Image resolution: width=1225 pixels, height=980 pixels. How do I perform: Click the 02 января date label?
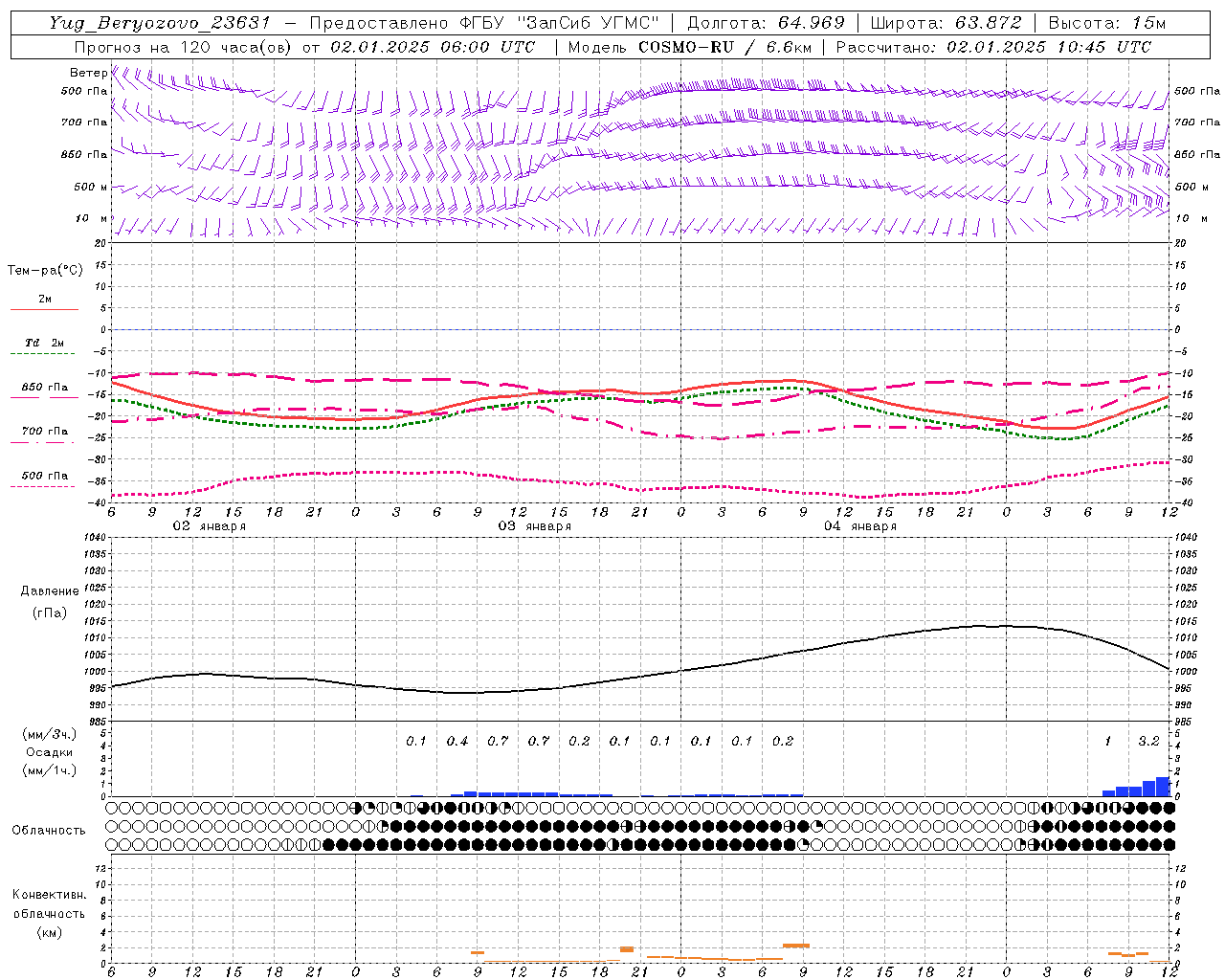(209, 526)
